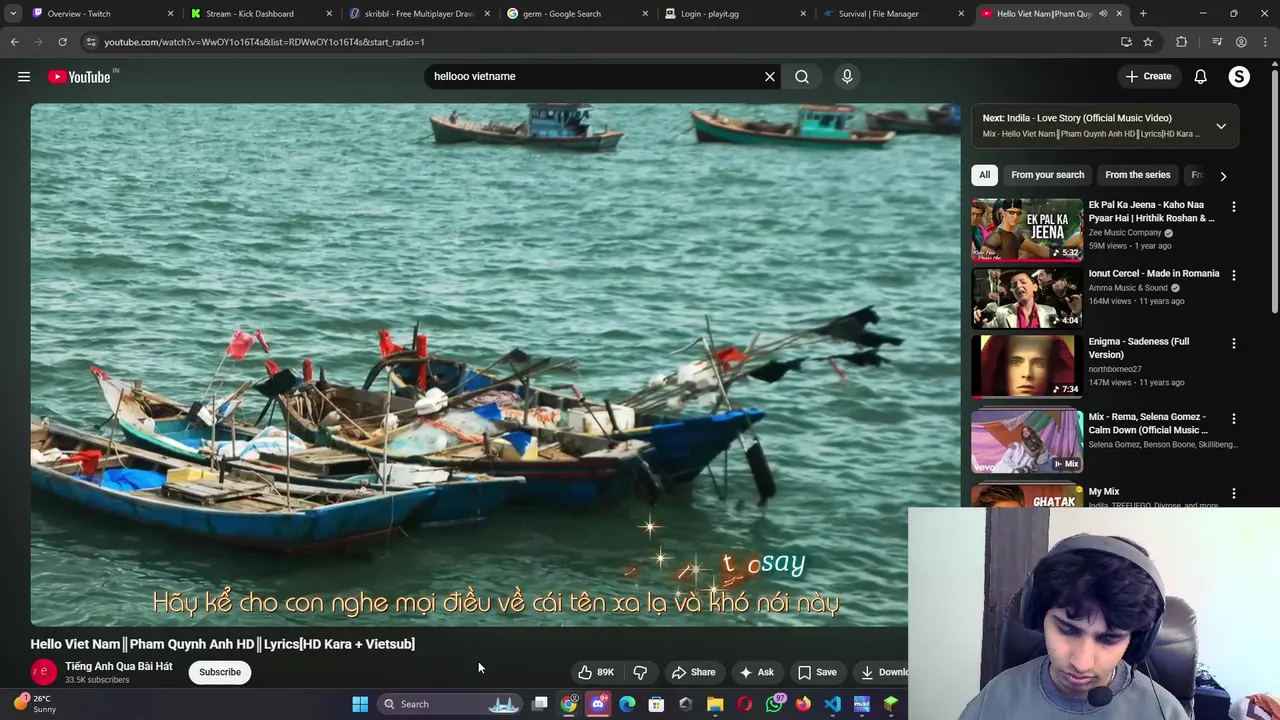The image size is (1280, 720).
Task: Go back in browser history
Action: point(14,42)
